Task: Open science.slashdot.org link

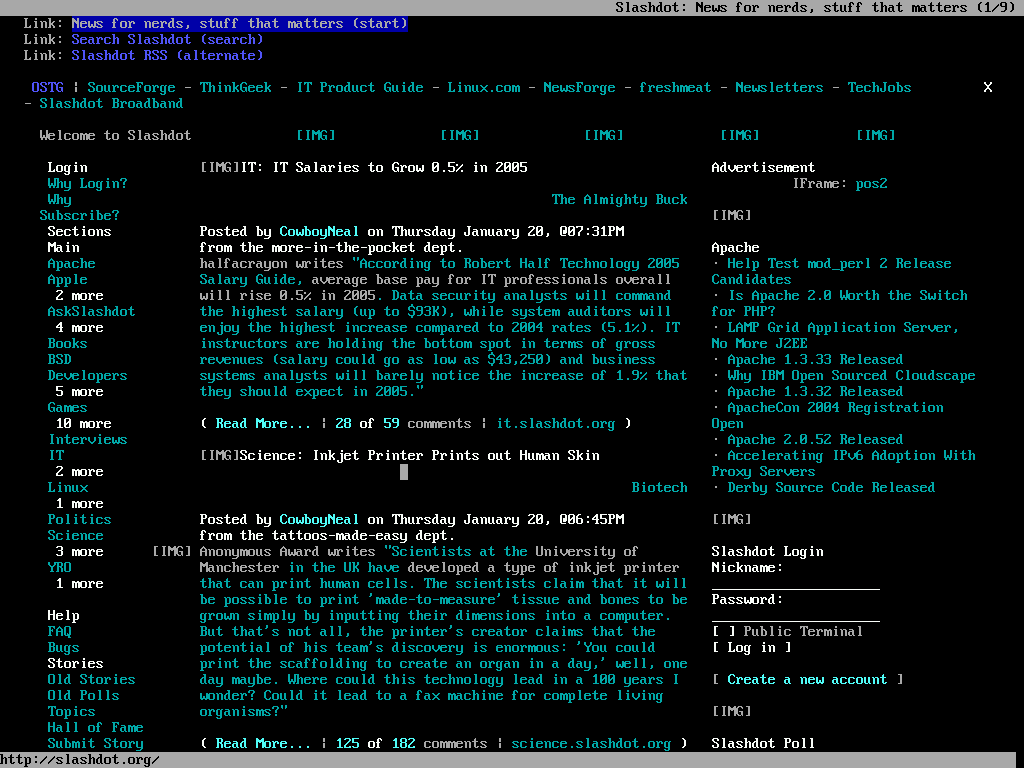Action: click(x=591, y=744)
